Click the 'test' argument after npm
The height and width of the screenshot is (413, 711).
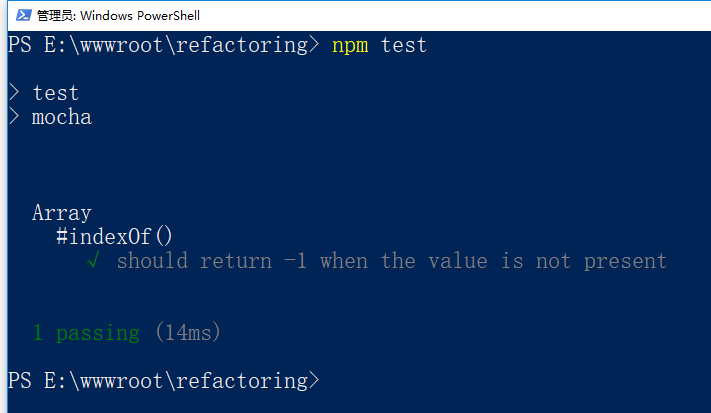[404, 45]
